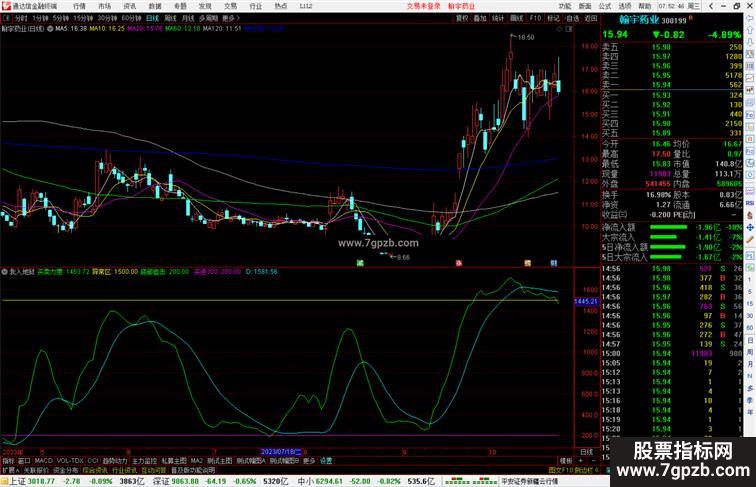This screenshot has height=487, width=756.
Task: Select 日线 daily period
Action: click(x=152, y=18)
